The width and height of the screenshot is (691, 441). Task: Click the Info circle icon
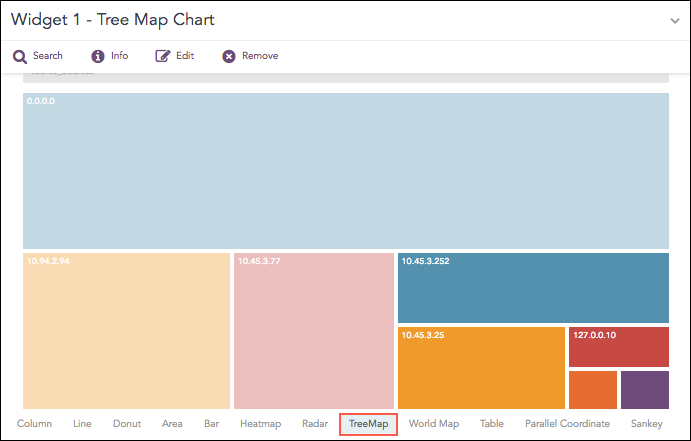click(98, 56)
